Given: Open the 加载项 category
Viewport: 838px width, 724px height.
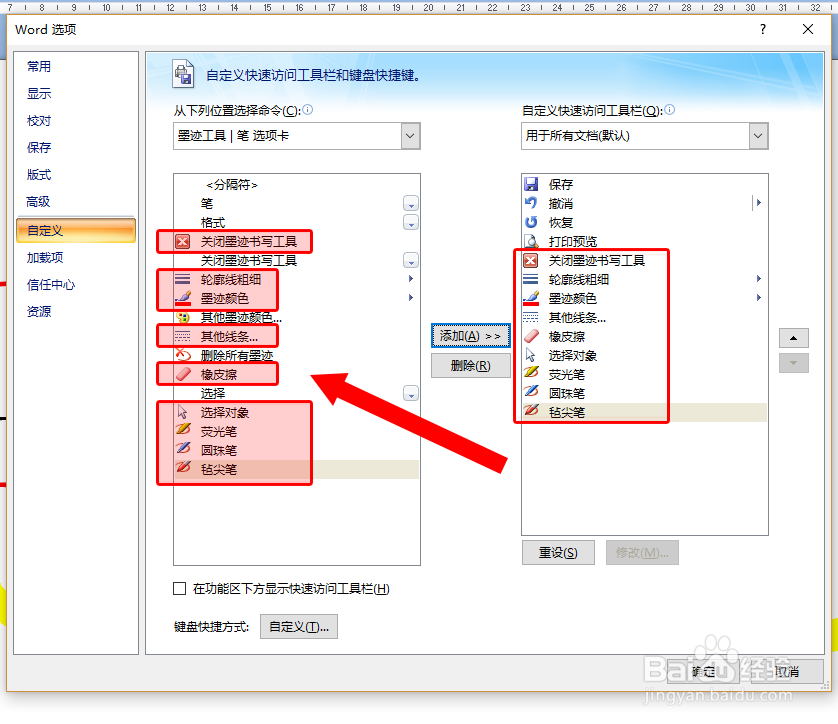Looking at the screenshot, I should 45,258.
